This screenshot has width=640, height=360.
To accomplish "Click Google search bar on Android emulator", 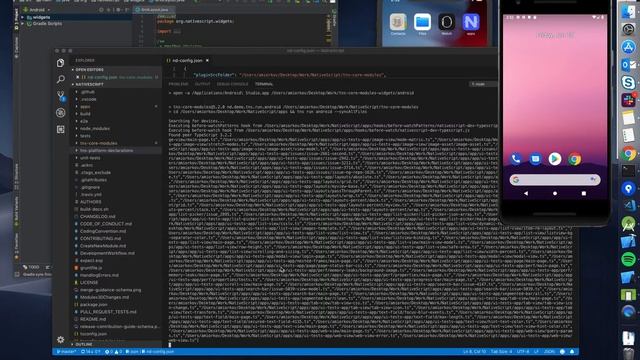I will point(555,180).
